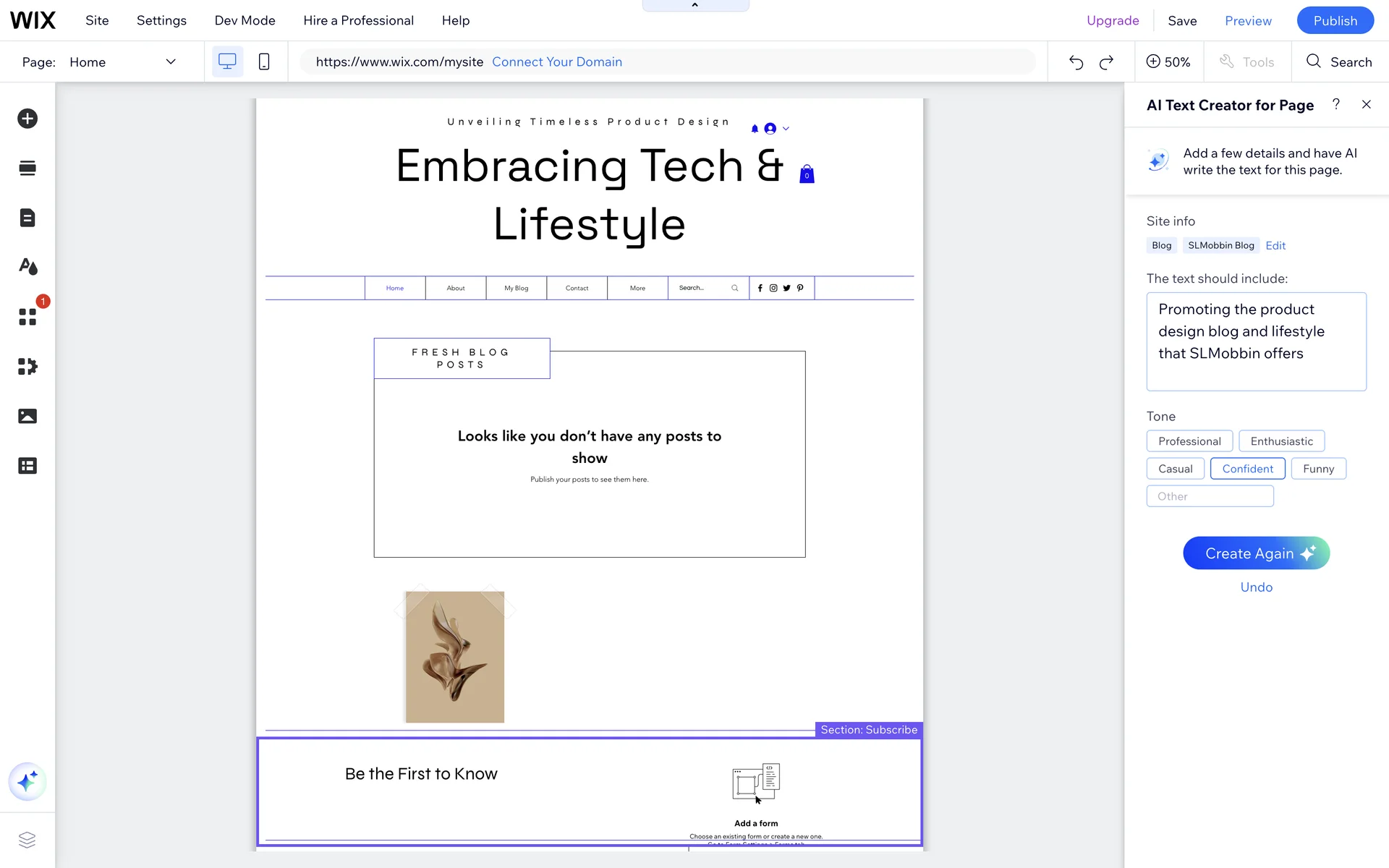Viewport: 1389px width, 868px height.
Task: Open the Settings menu
Action: [x=161, y=20]
